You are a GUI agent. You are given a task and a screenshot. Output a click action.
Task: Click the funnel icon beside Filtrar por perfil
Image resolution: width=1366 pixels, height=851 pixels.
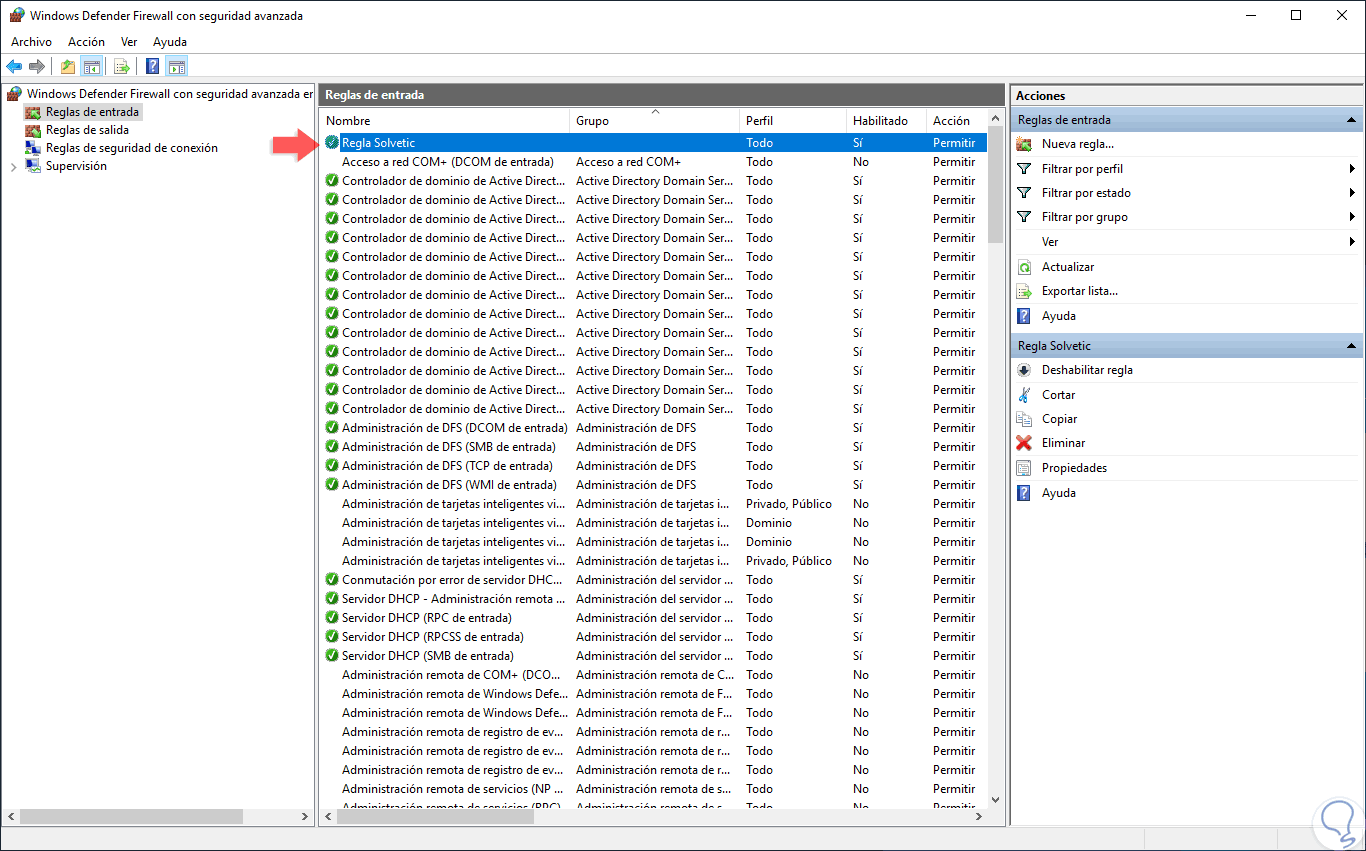pyautogui.click(x=1024, y=169)
